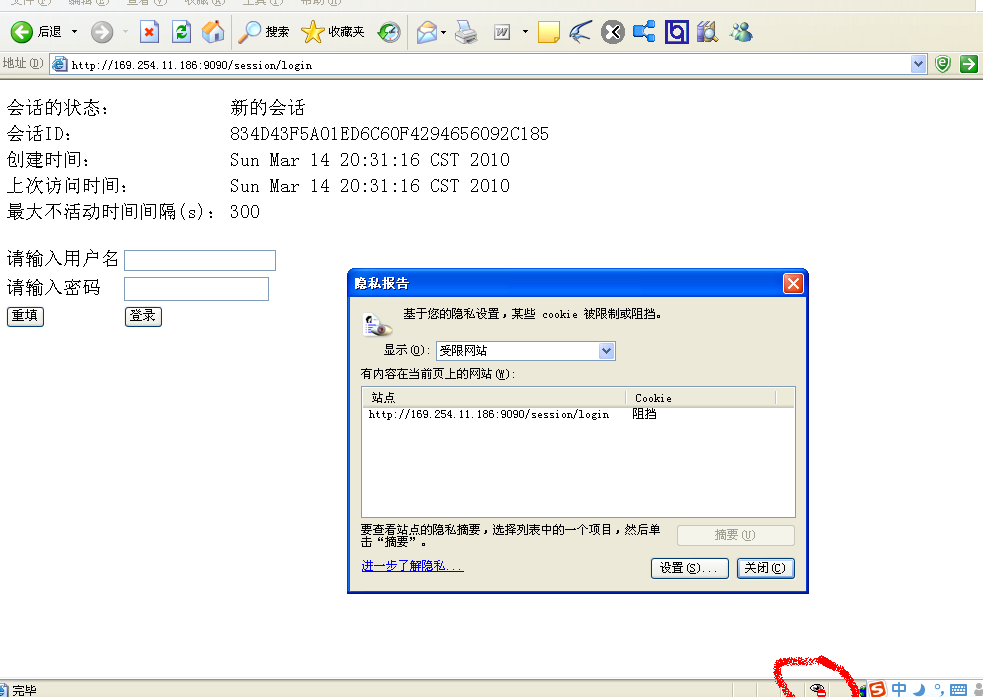Close the 隐私报告 dialog with the red X

[x=793, y=283]
